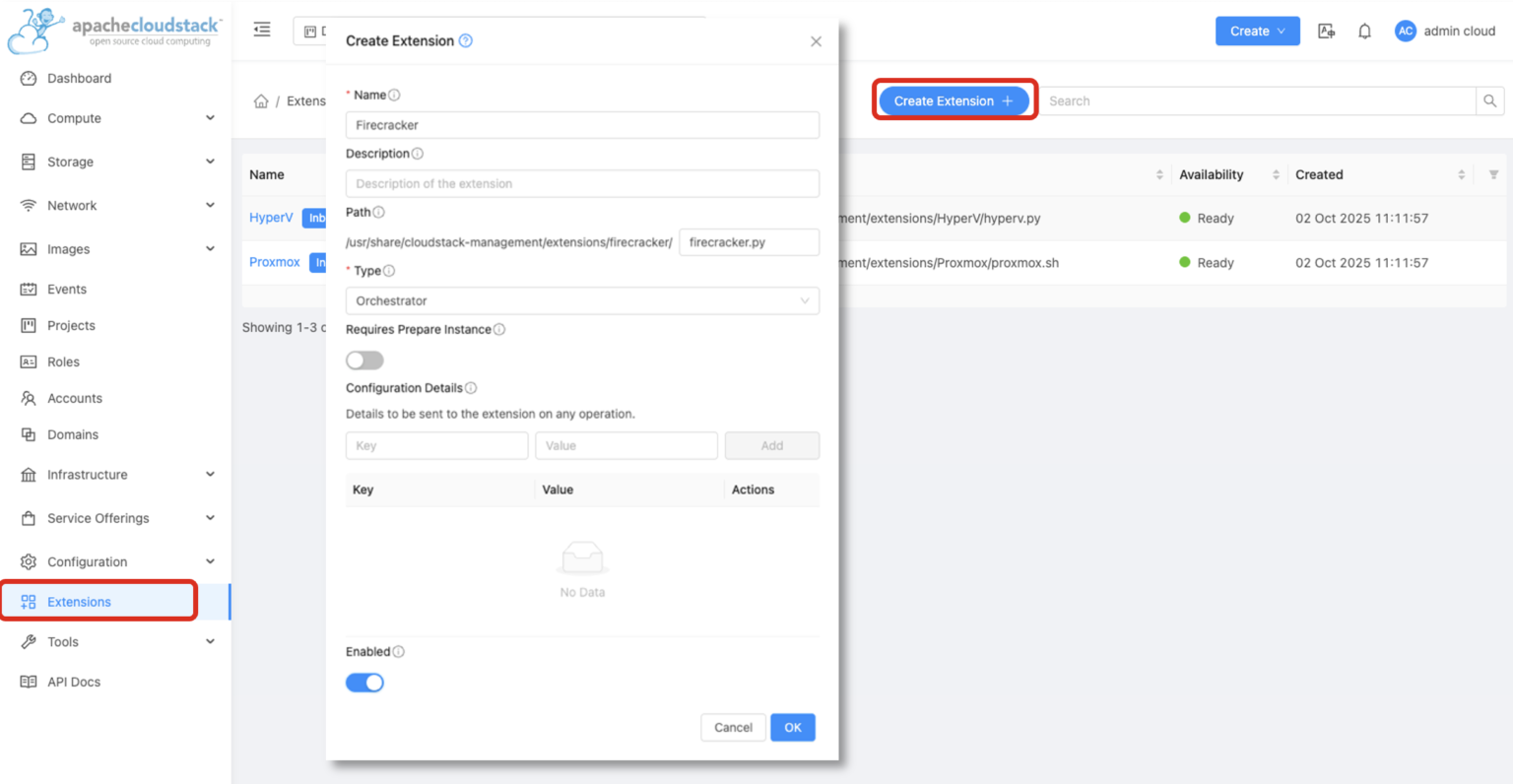1513x784 pixels.
Task: Click the filter icon on the extensions table
Action: click(x=1493, y=174)
